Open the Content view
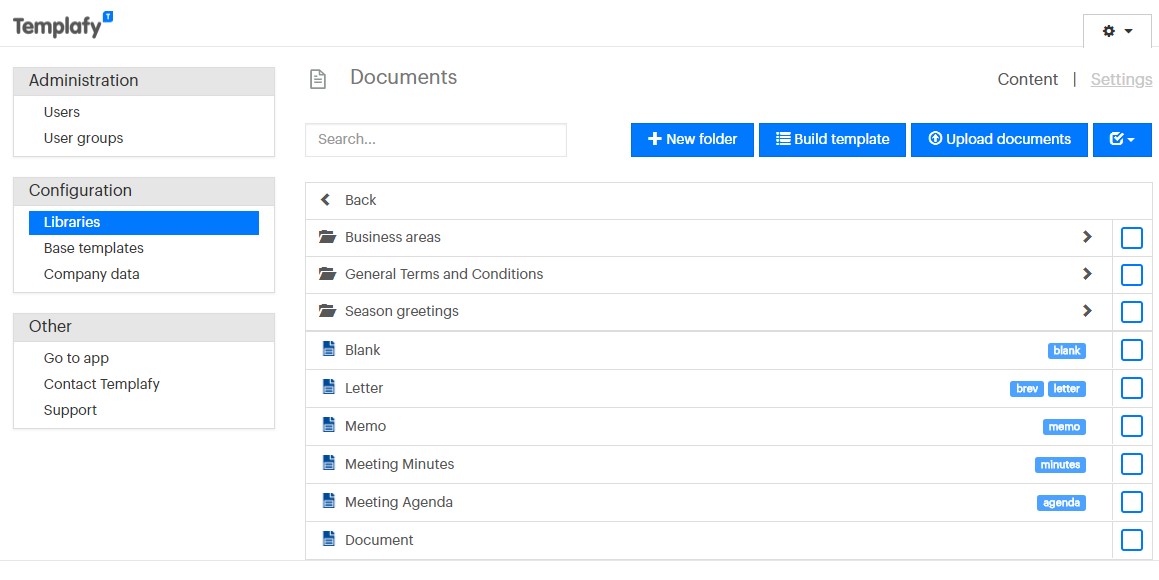Screen dimensions: 1159x580 tap(1027, 79)
